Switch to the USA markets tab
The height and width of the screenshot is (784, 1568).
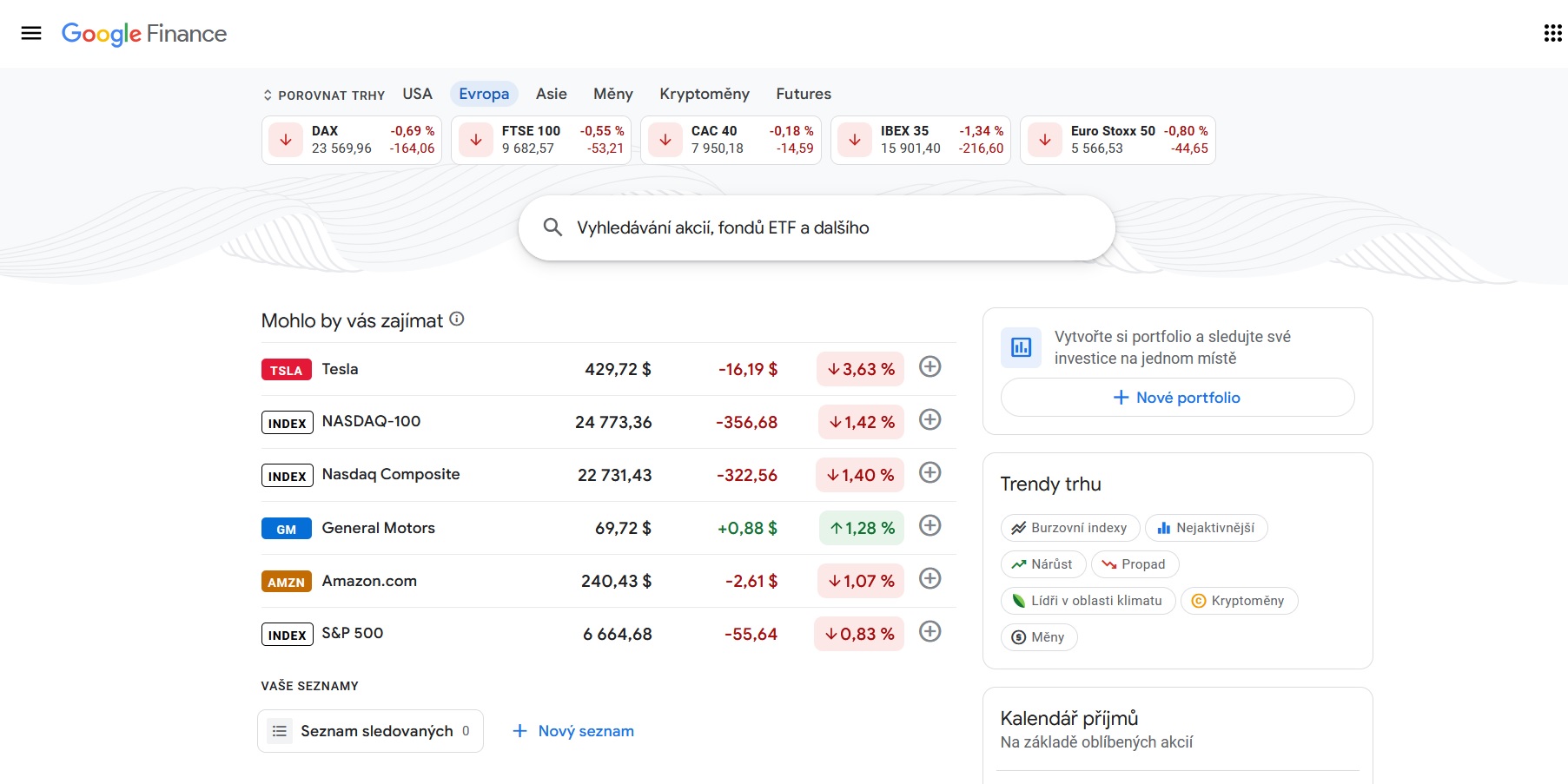(417, 94)
